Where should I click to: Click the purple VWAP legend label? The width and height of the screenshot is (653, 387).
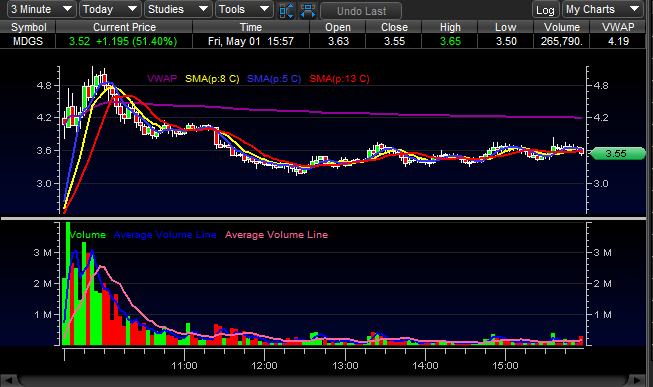(x=162, y=78)
